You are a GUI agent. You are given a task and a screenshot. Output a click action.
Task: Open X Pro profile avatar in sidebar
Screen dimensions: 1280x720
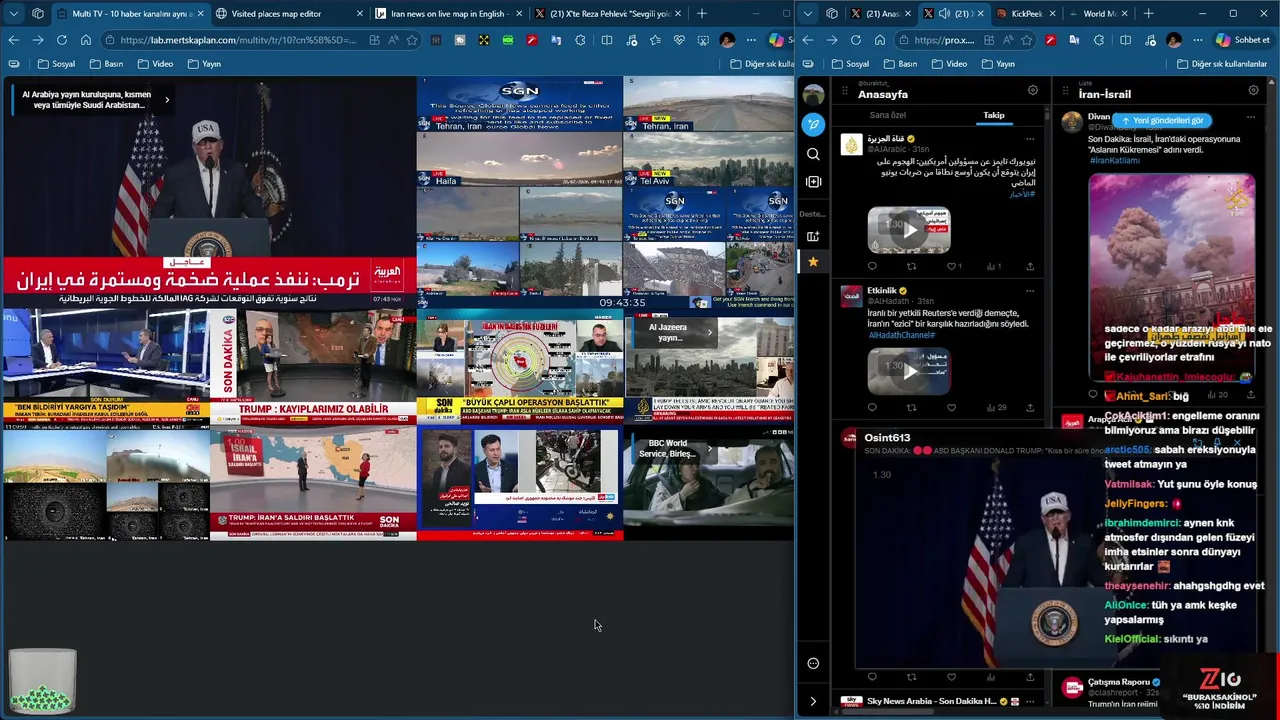click(x=813, y=95)
